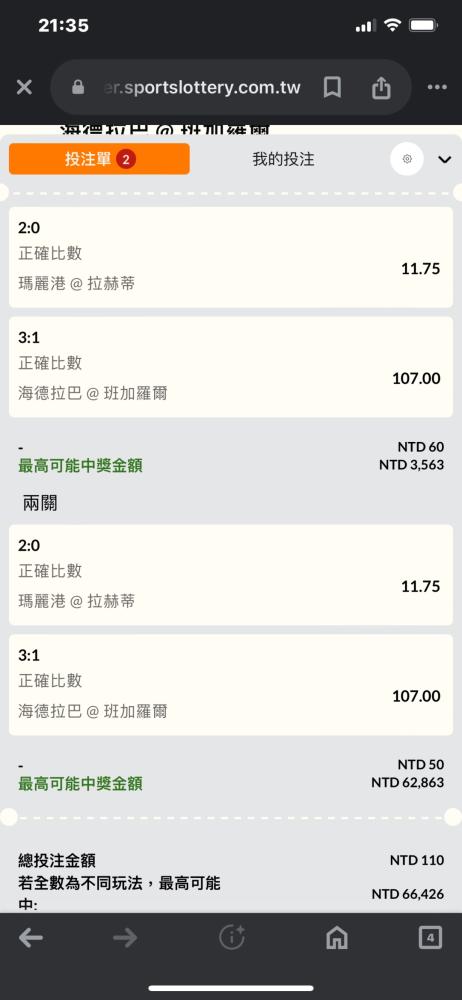Tap the NTD 60 stake amount
This screenshot has height=1000, width=462.
(421, 447)
